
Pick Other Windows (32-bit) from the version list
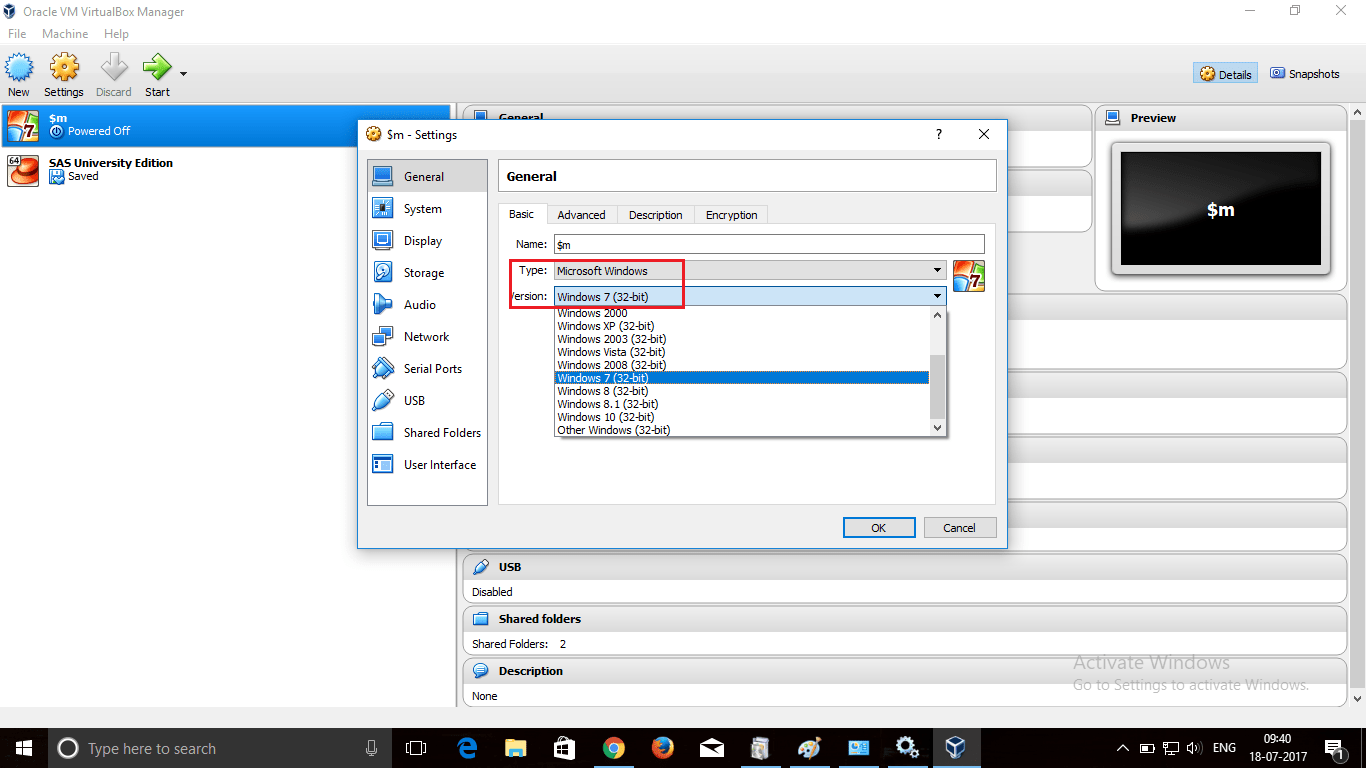742,430
